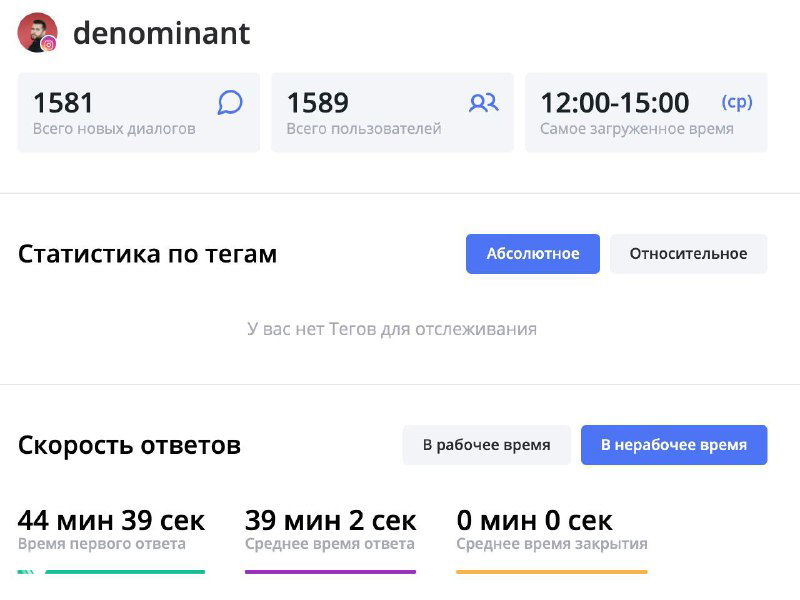Image resolution: width=800 pixels, height=600 pixels.
Task: Expand the Скорость ответов section
Action: (131, 444)
